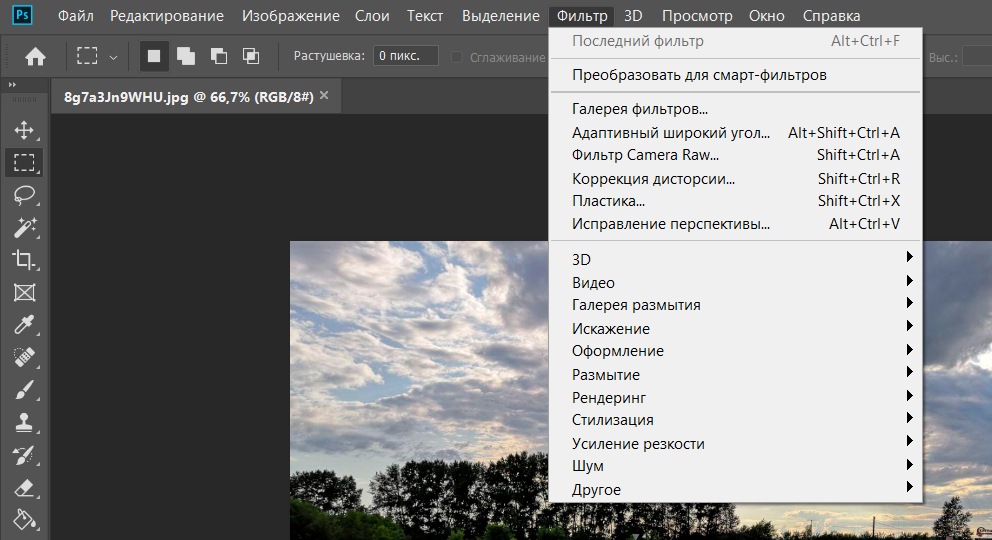The image size is (992, 540).
Task: Open Галерея фильтров from Filter menu
Action: point(640,108)
